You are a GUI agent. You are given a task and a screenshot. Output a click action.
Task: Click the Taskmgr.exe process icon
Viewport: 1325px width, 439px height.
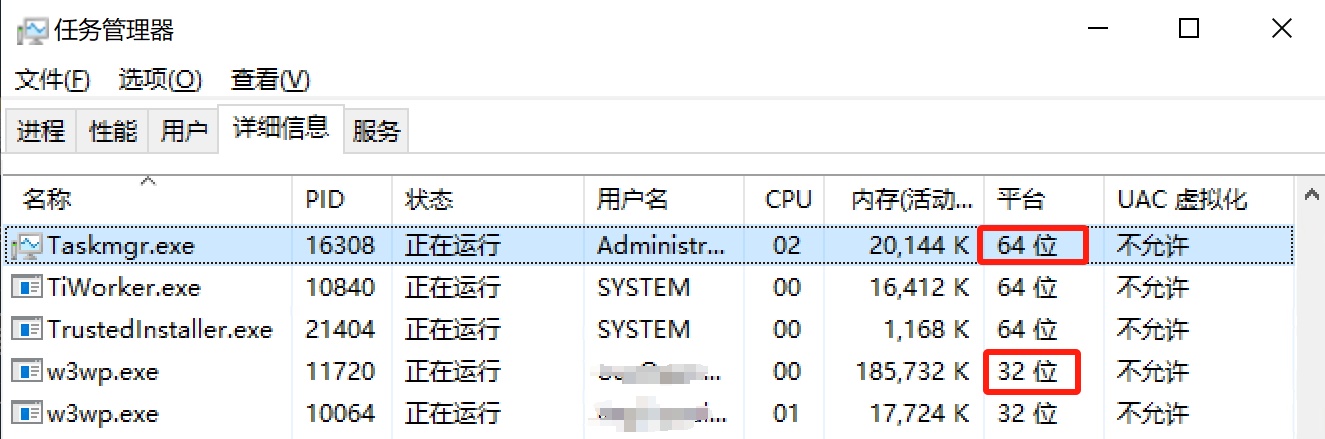[28, 245]
